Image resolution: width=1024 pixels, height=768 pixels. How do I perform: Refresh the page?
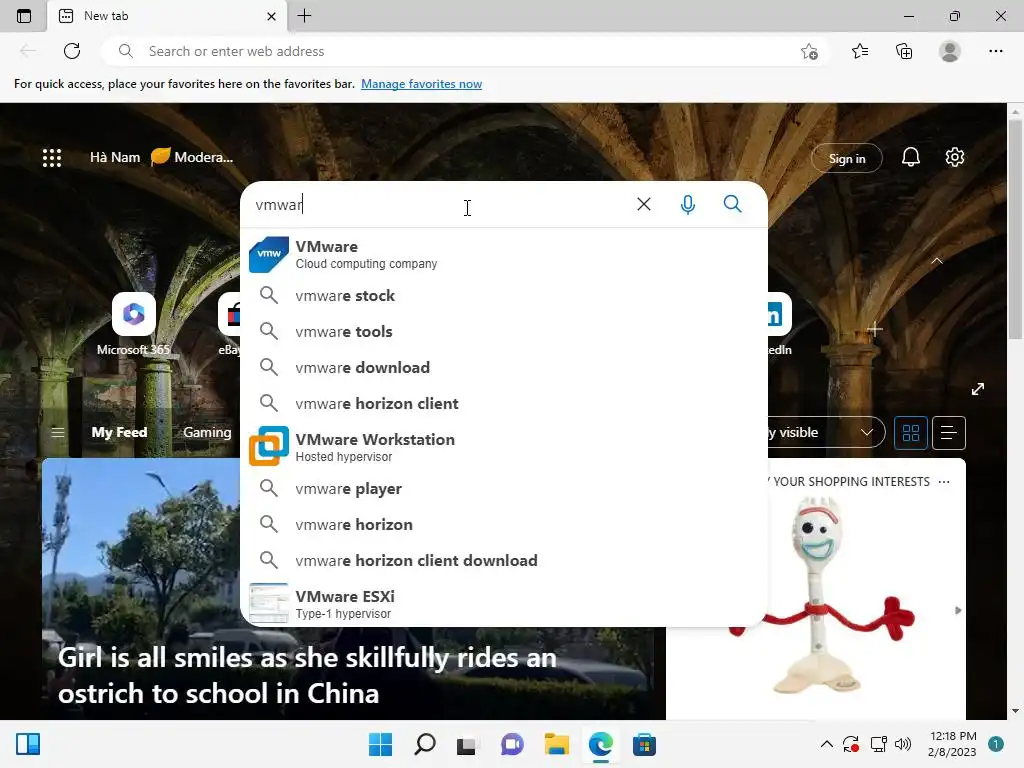coord(72,51)
